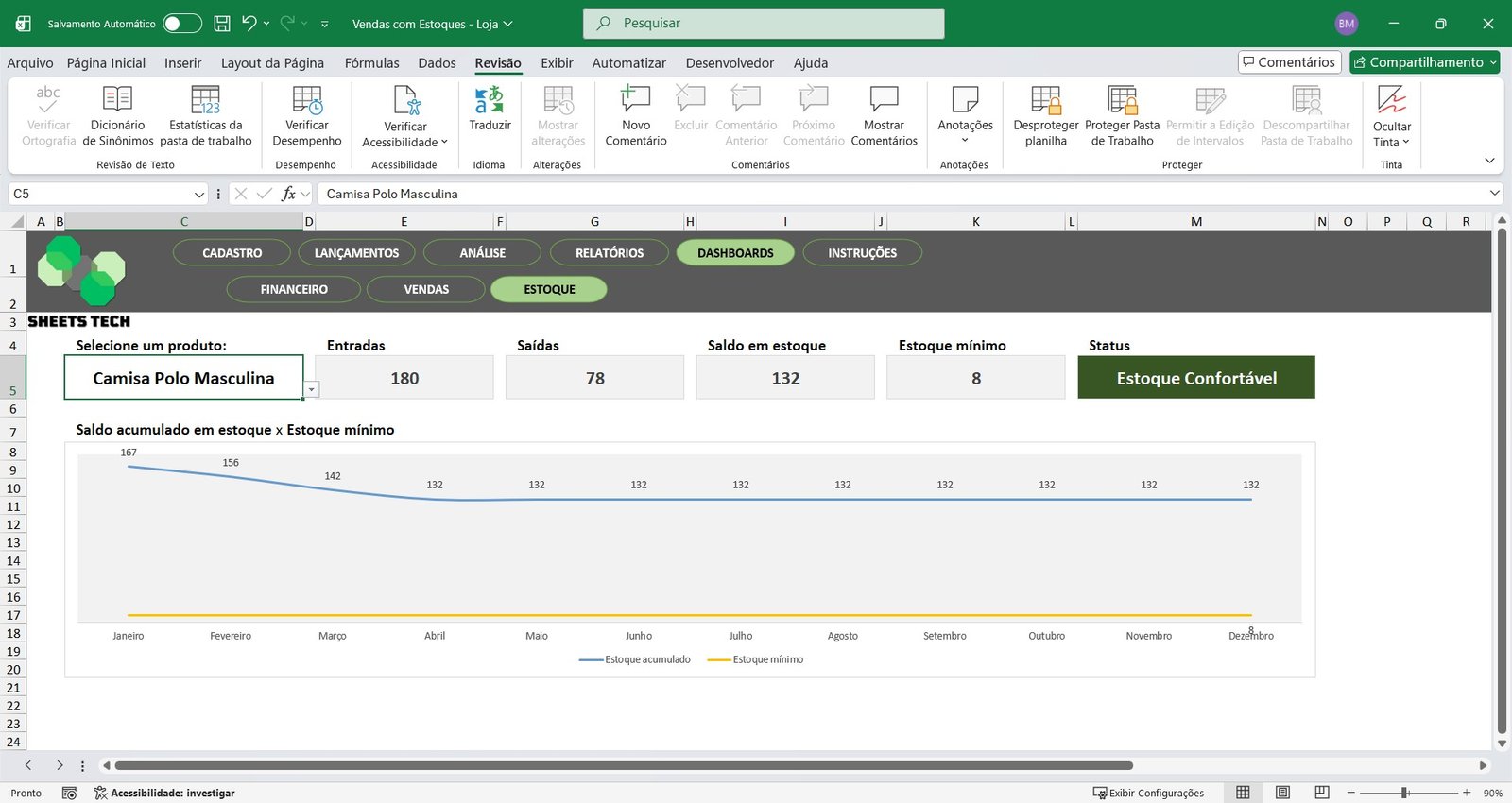Screen dimensions: 1512x803
Task: Click Verificar Desempenho icon
Action: click(x=307, y=100)
